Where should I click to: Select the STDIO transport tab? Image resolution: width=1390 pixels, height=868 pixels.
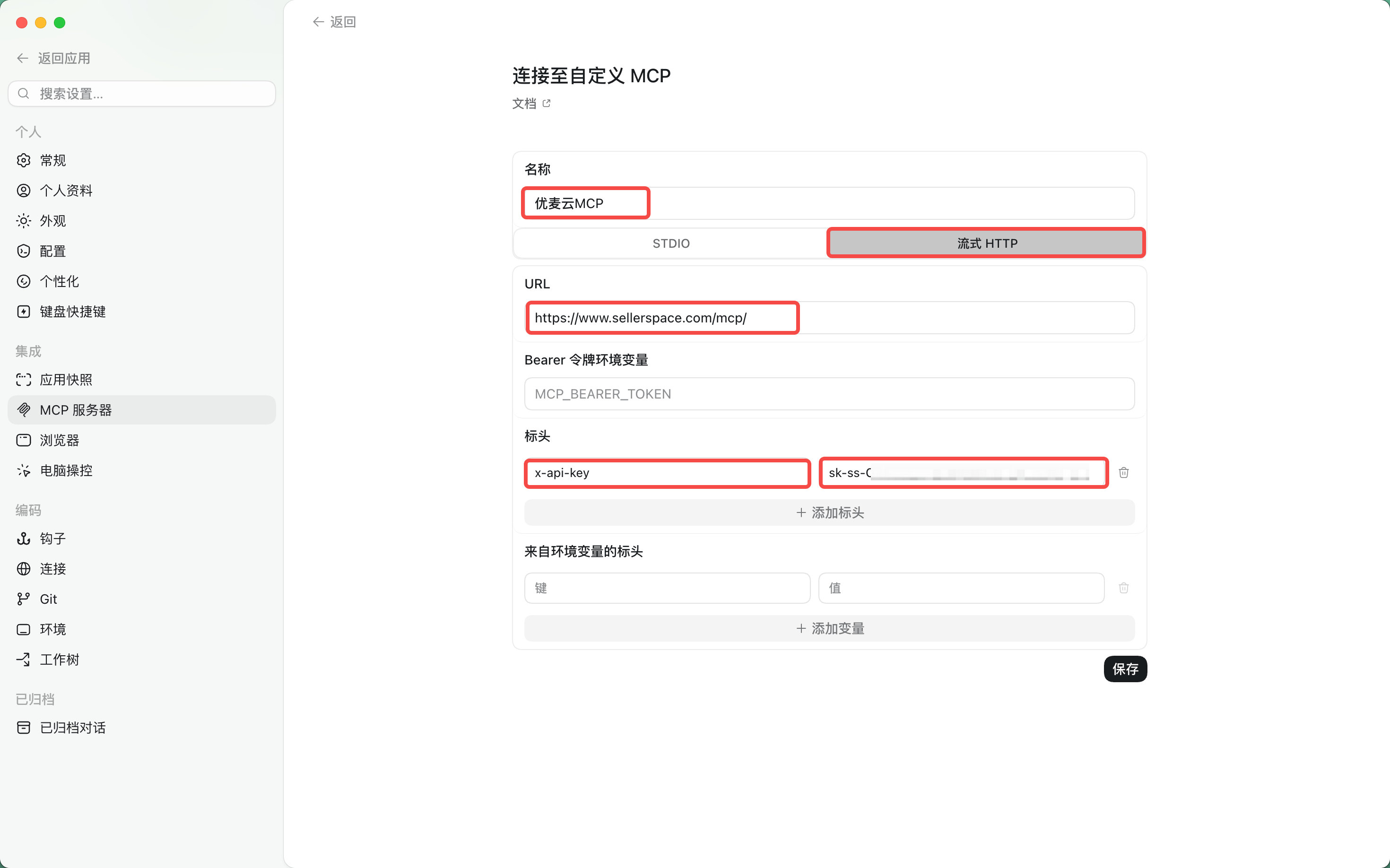coord(670,243)
